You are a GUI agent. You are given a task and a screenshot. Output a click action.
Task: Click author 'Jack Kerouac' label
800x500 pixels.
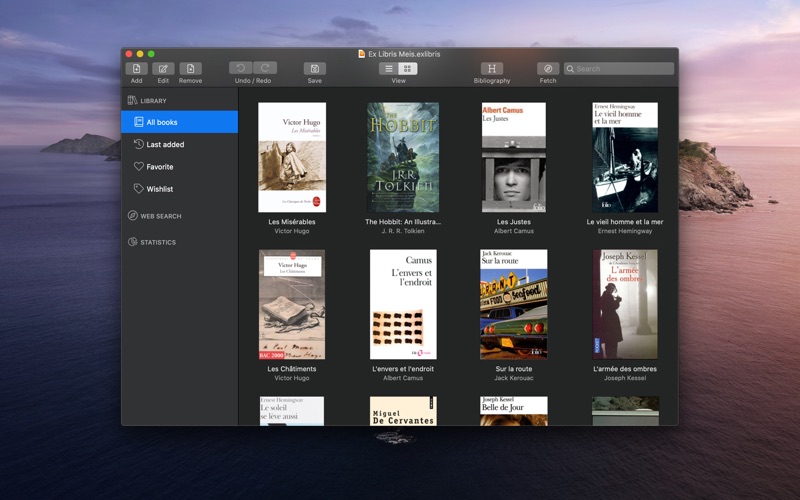(514, 378)
